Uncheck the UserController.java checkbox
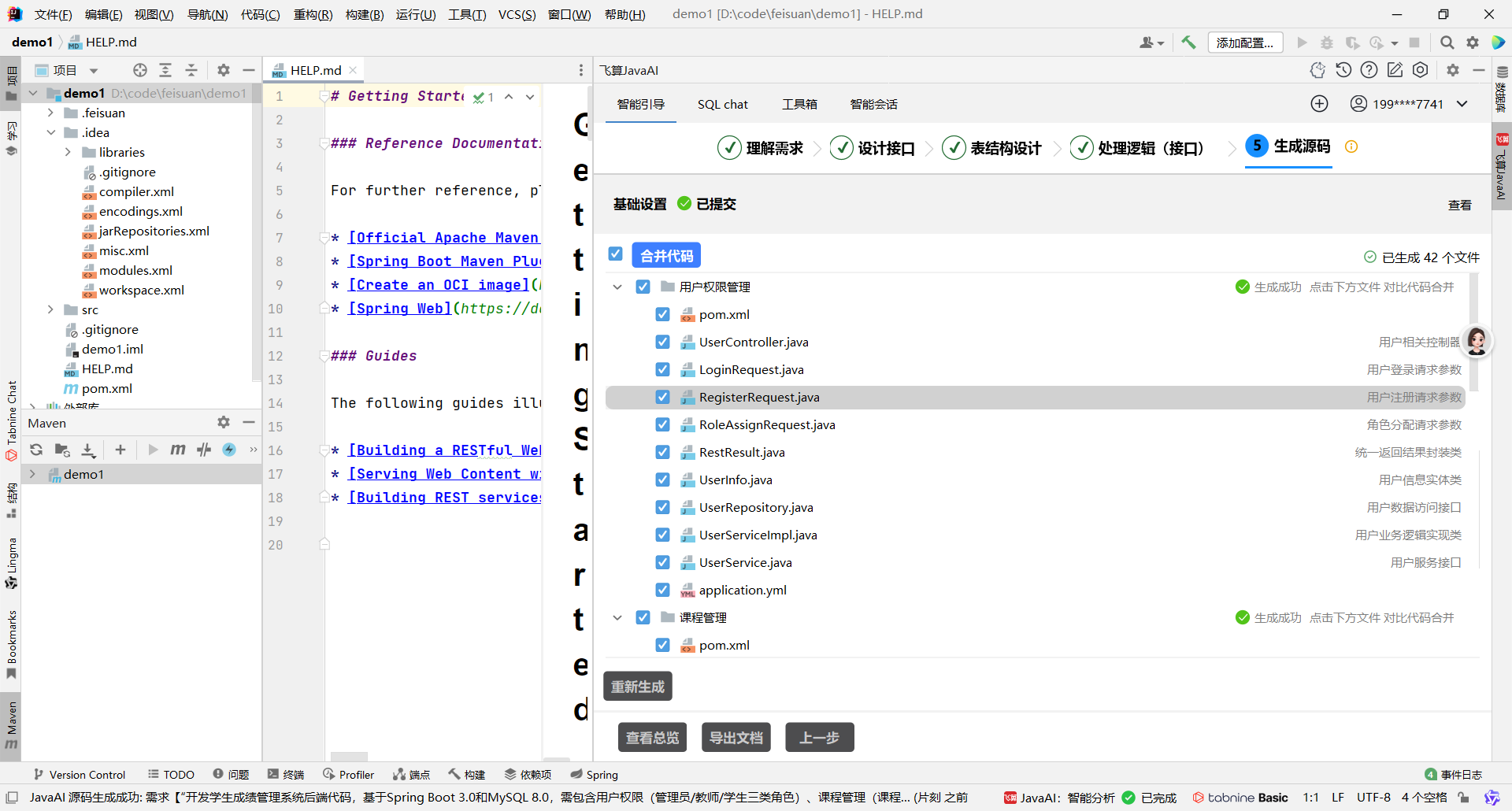The image size is (1512, 811). coord(662,342)
